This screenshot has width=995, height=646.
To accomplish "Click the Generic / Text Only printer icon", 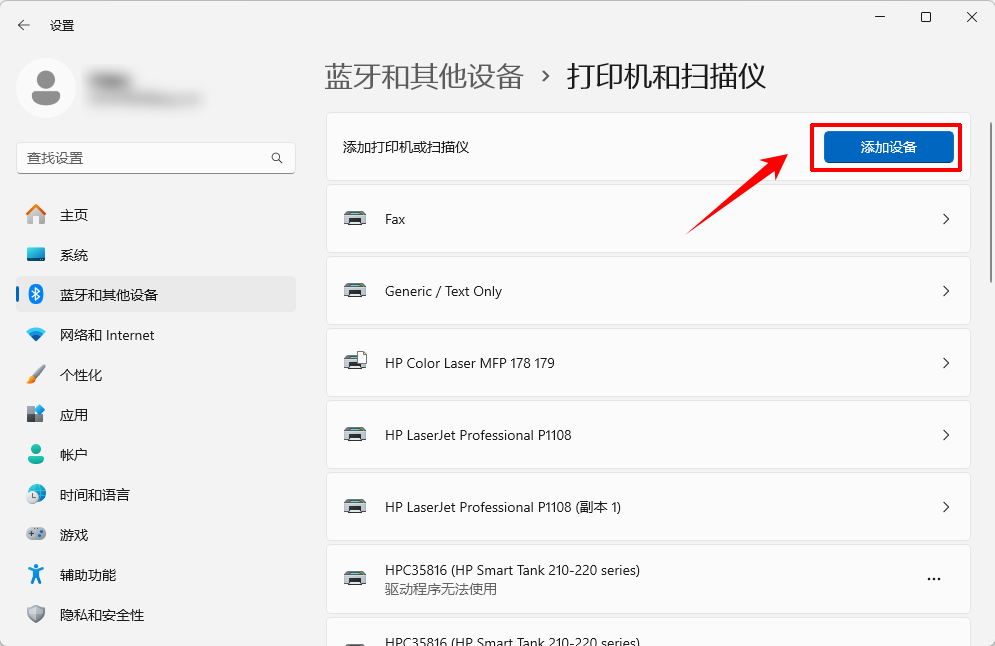I will (355, 291).
